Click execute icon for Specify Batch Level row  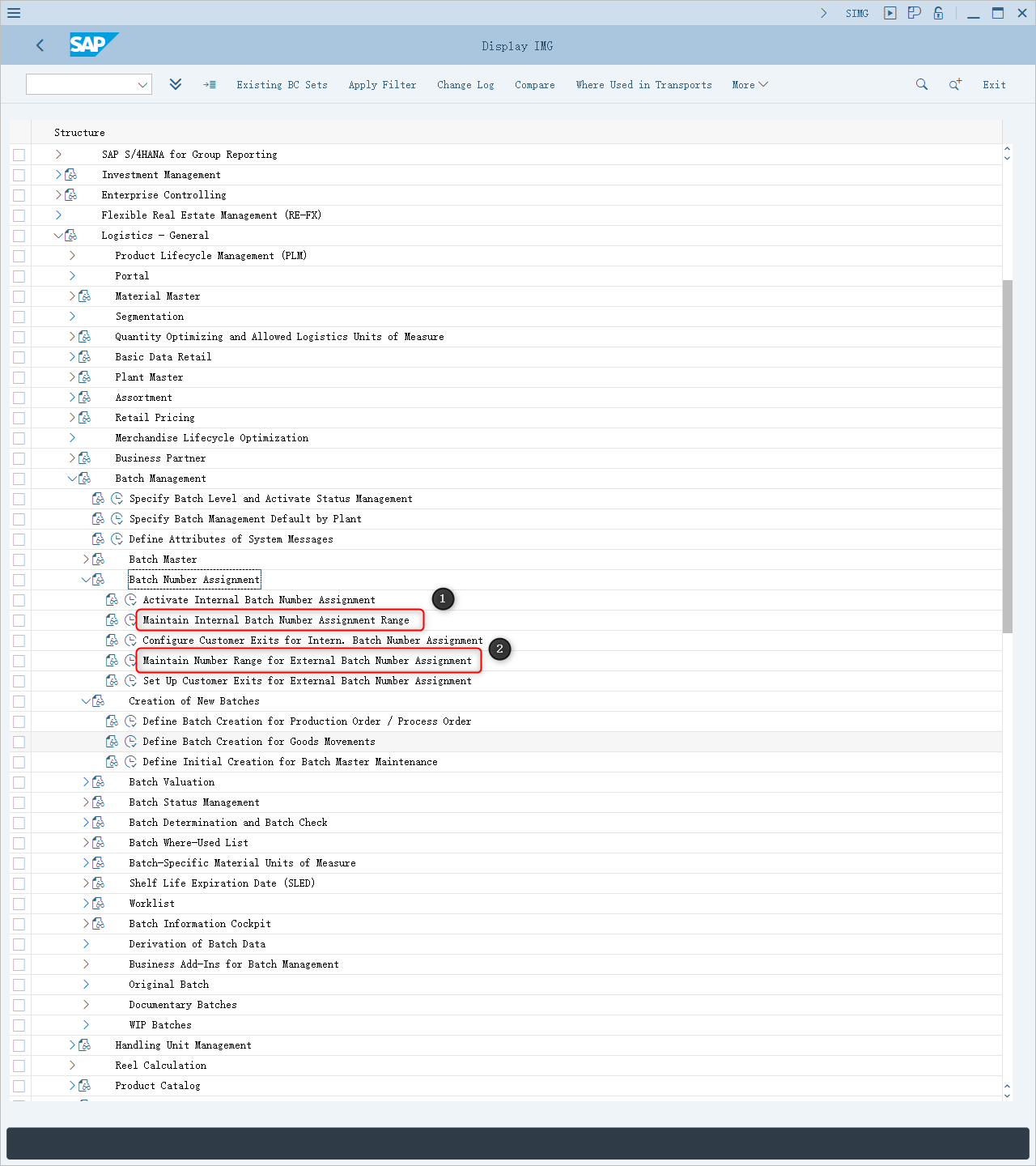pos(117,499)
